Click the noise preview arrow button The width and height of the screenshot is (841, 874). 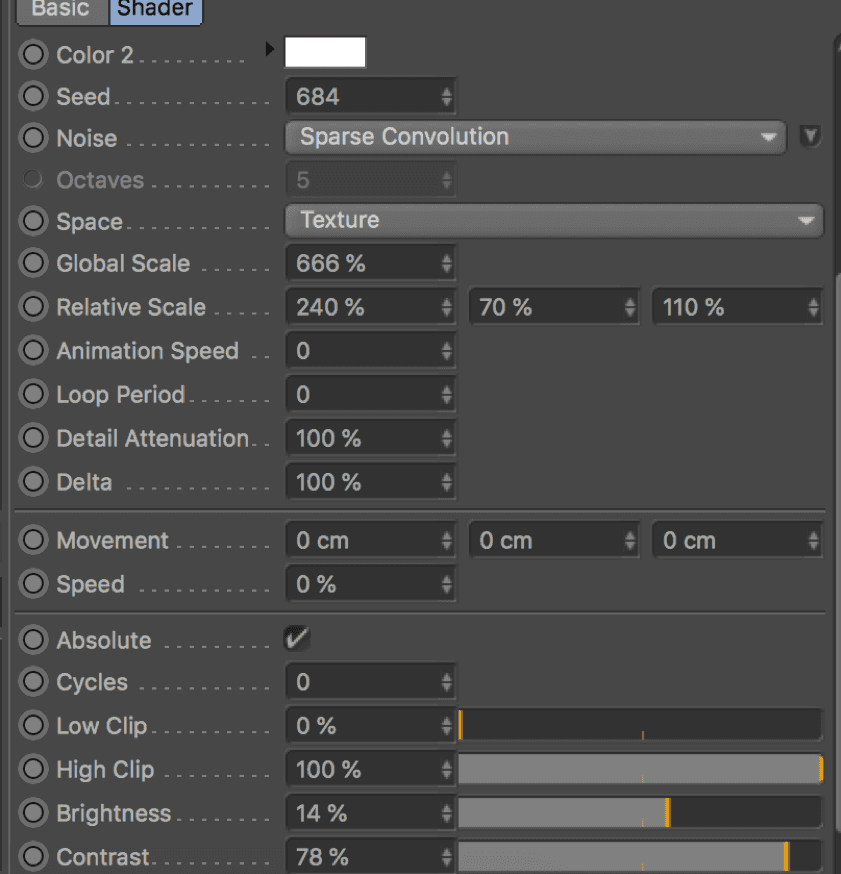pyautogui.click(x=810, y=137)
